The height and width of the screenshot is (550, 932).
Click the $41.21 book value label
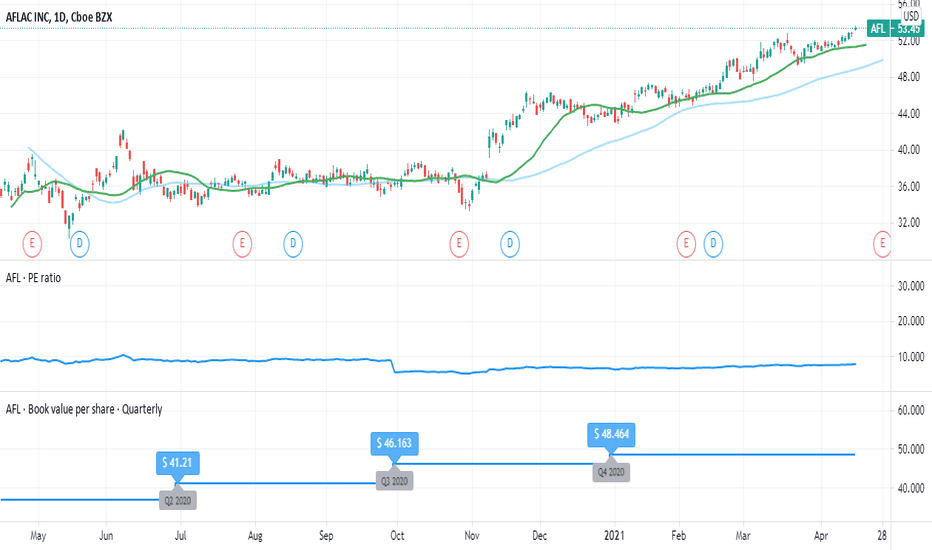(177, 463)
